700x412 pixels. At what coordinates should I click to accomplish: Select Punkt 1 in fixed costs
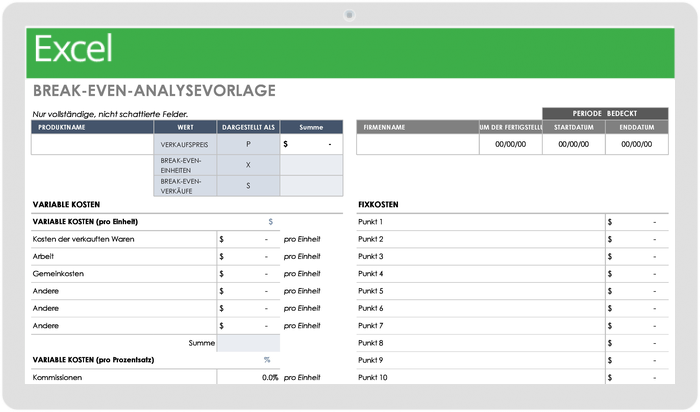point(370,222)
